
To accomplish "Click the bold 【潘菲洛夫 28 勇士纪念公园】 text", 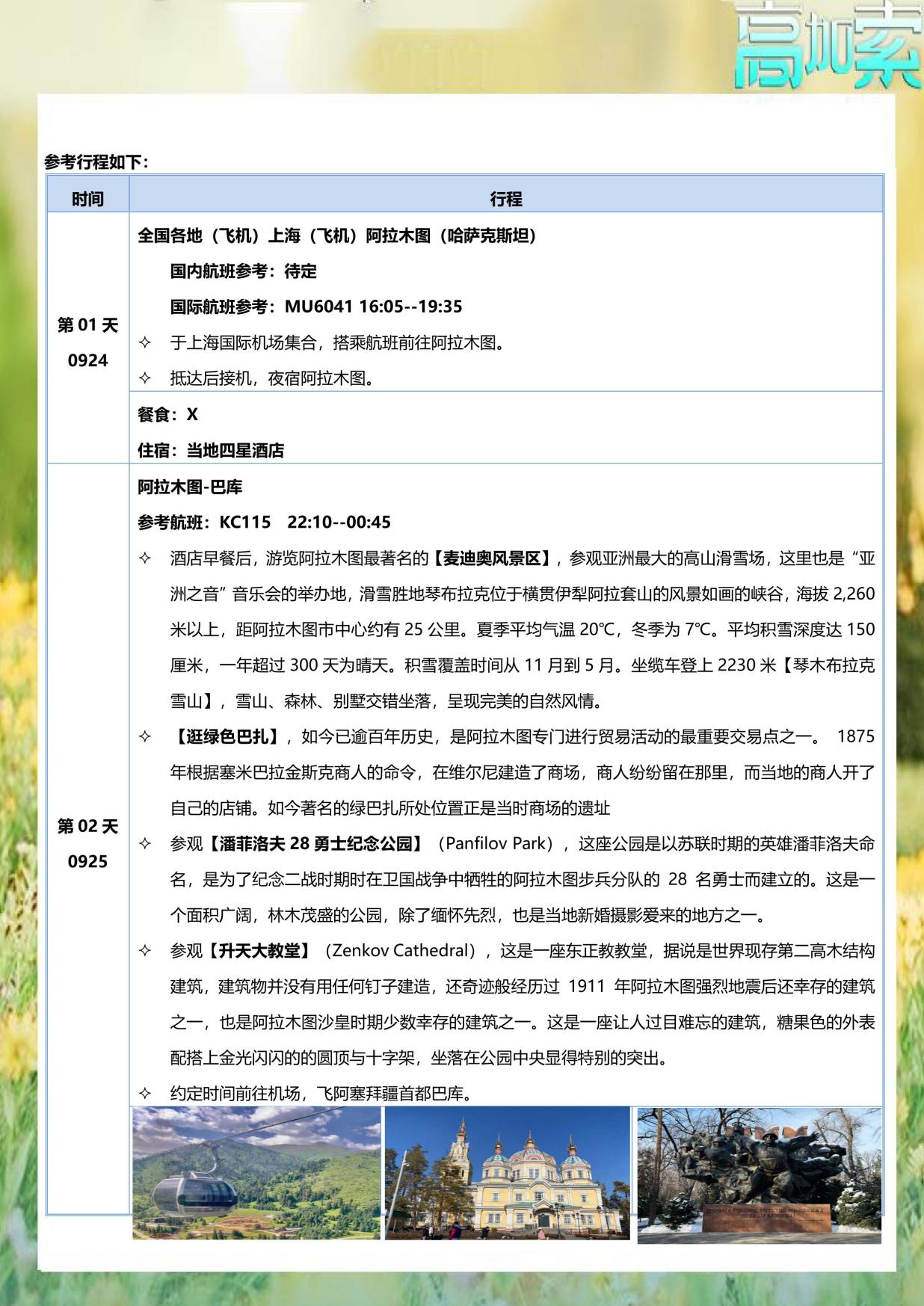I will pos(315,844).
